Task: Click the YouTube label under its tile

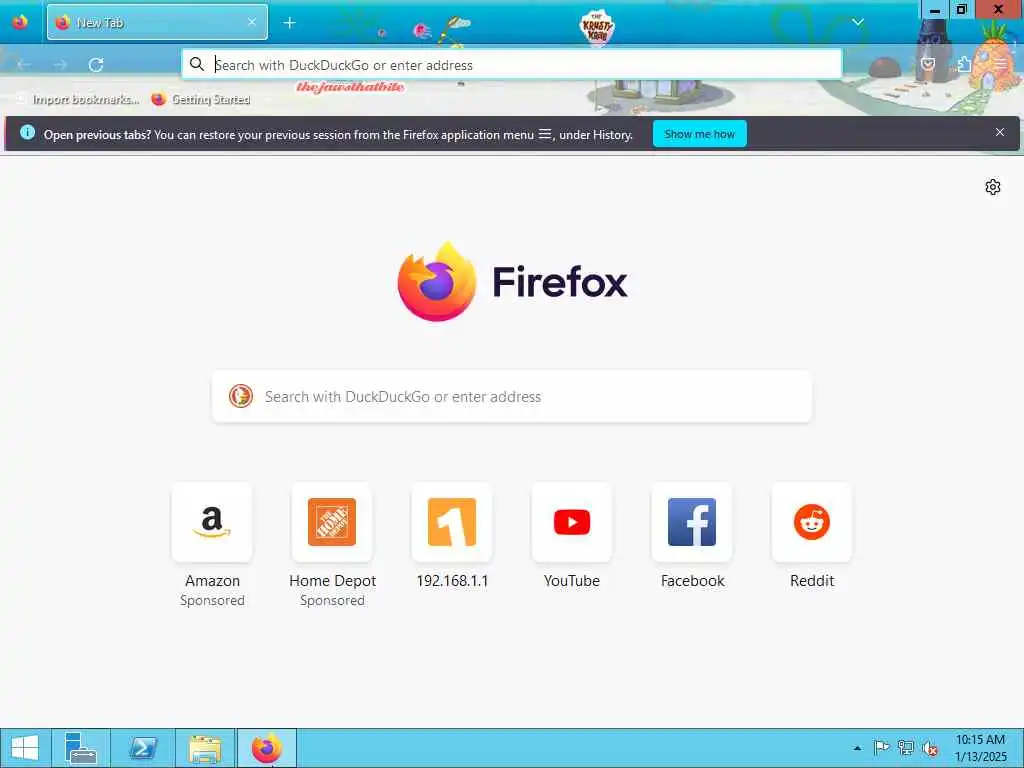Action: (x=572, y=581)
